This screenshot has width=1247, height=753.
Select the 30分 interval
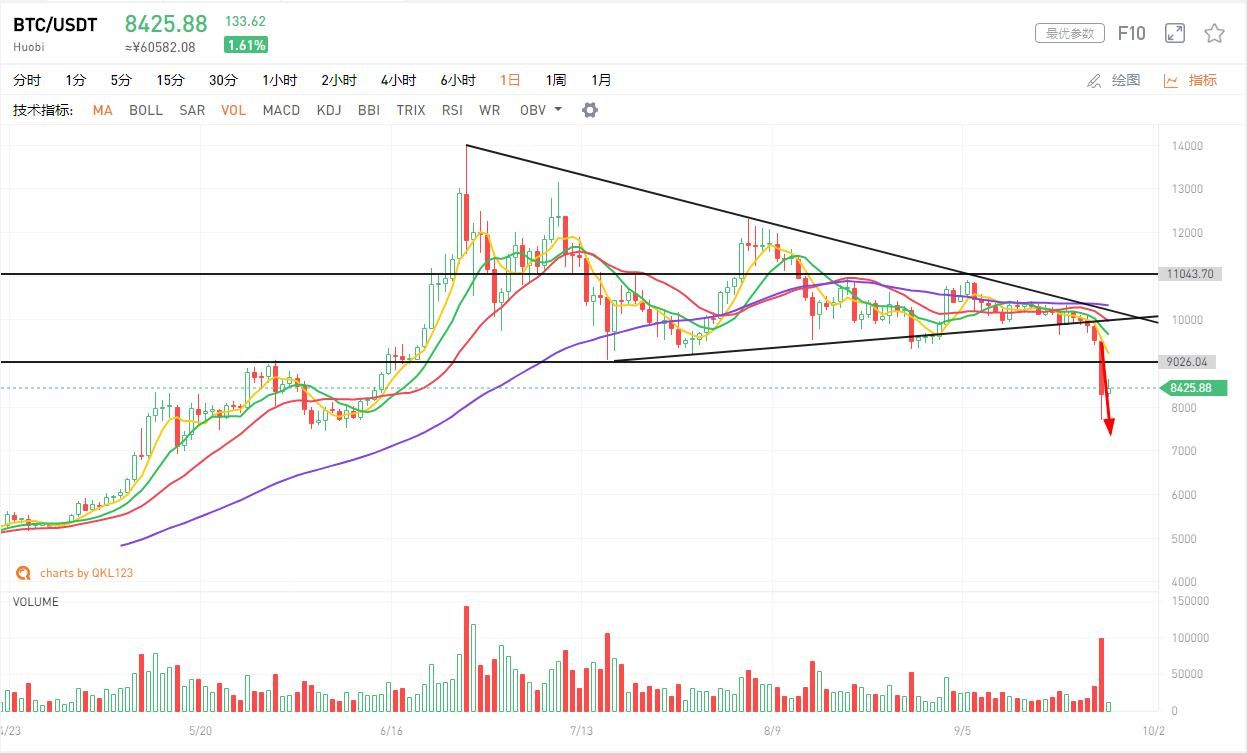223,80
